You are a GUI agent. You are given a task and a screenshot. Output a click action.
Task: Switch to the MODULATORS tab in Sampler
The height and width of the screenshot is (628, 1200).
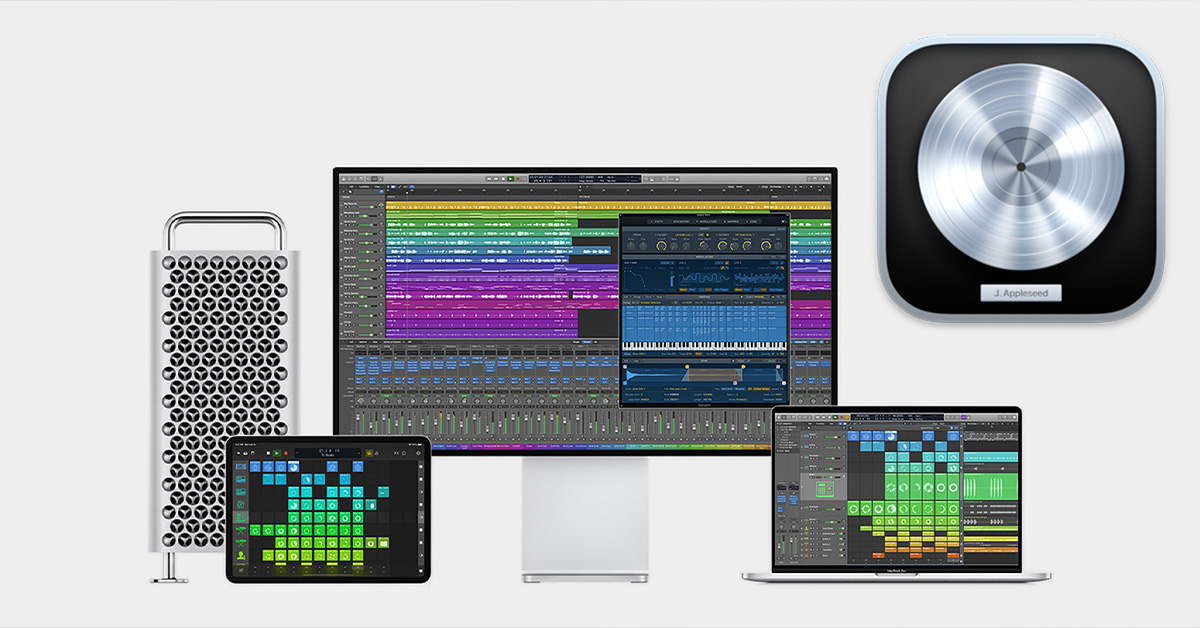708,222
